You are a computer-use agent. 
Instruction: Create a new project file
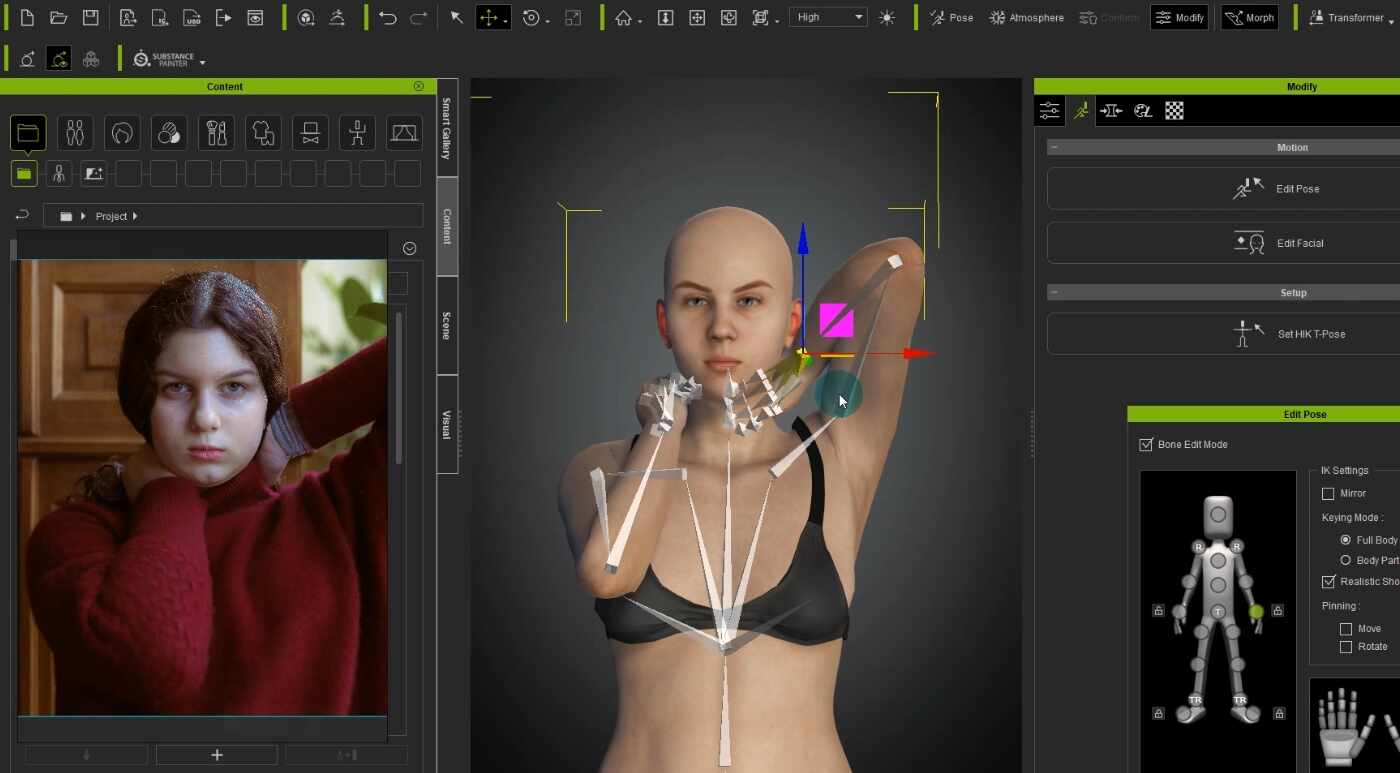27,18
